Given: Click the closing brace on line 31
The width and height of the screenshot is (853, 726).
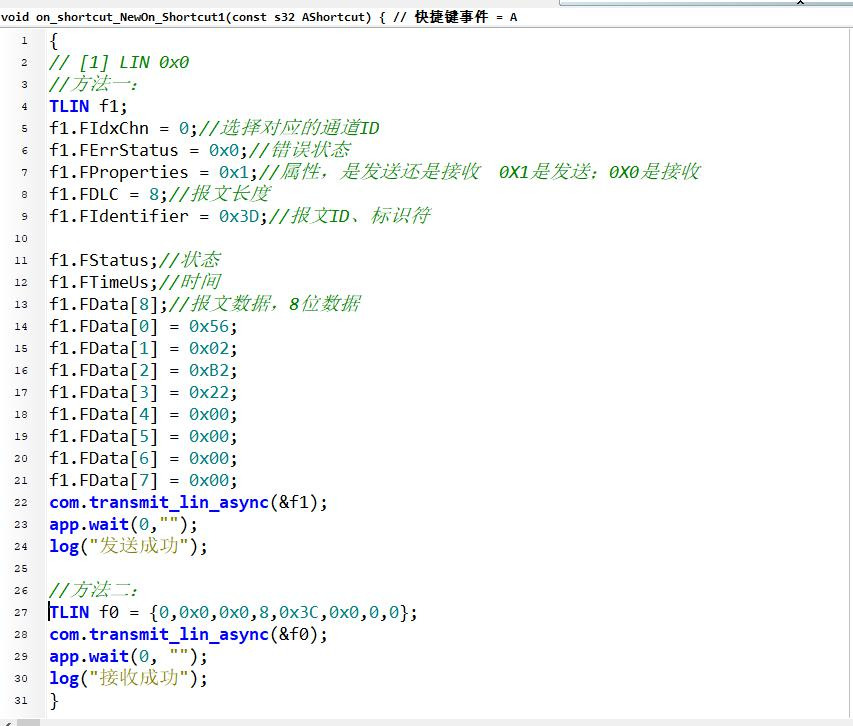Looking at the screenshot, I should 54,700.
